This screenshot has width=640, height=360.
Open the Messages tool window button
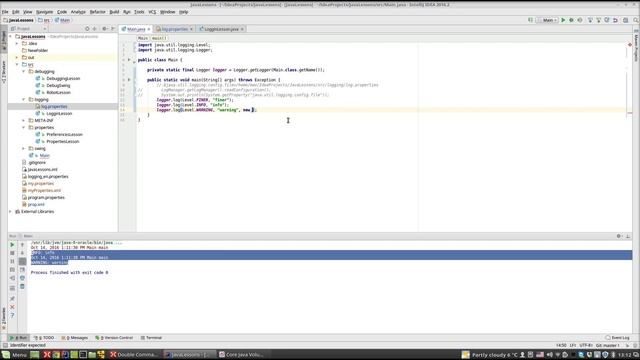coord(75,338)
